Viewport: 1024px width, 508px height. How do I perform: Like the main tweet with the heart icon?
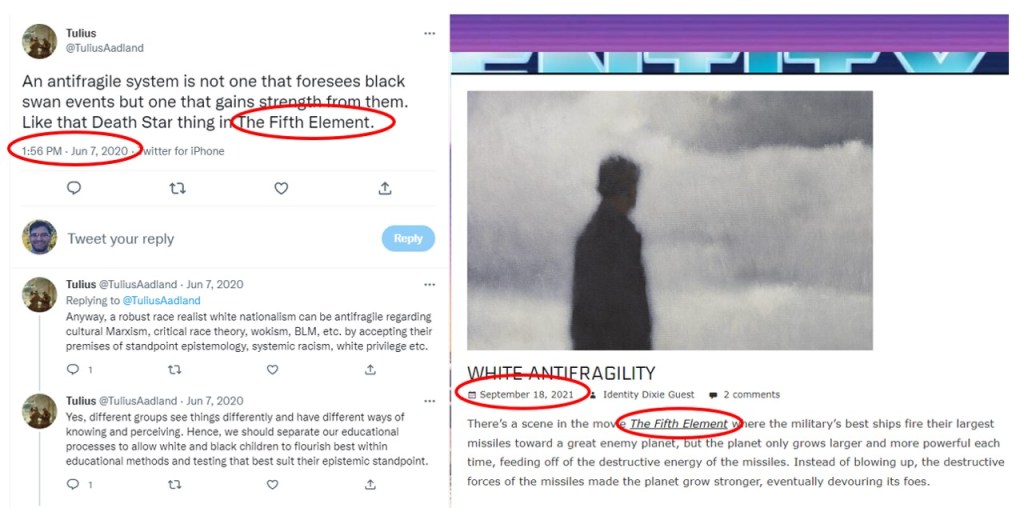click(281, 188)
